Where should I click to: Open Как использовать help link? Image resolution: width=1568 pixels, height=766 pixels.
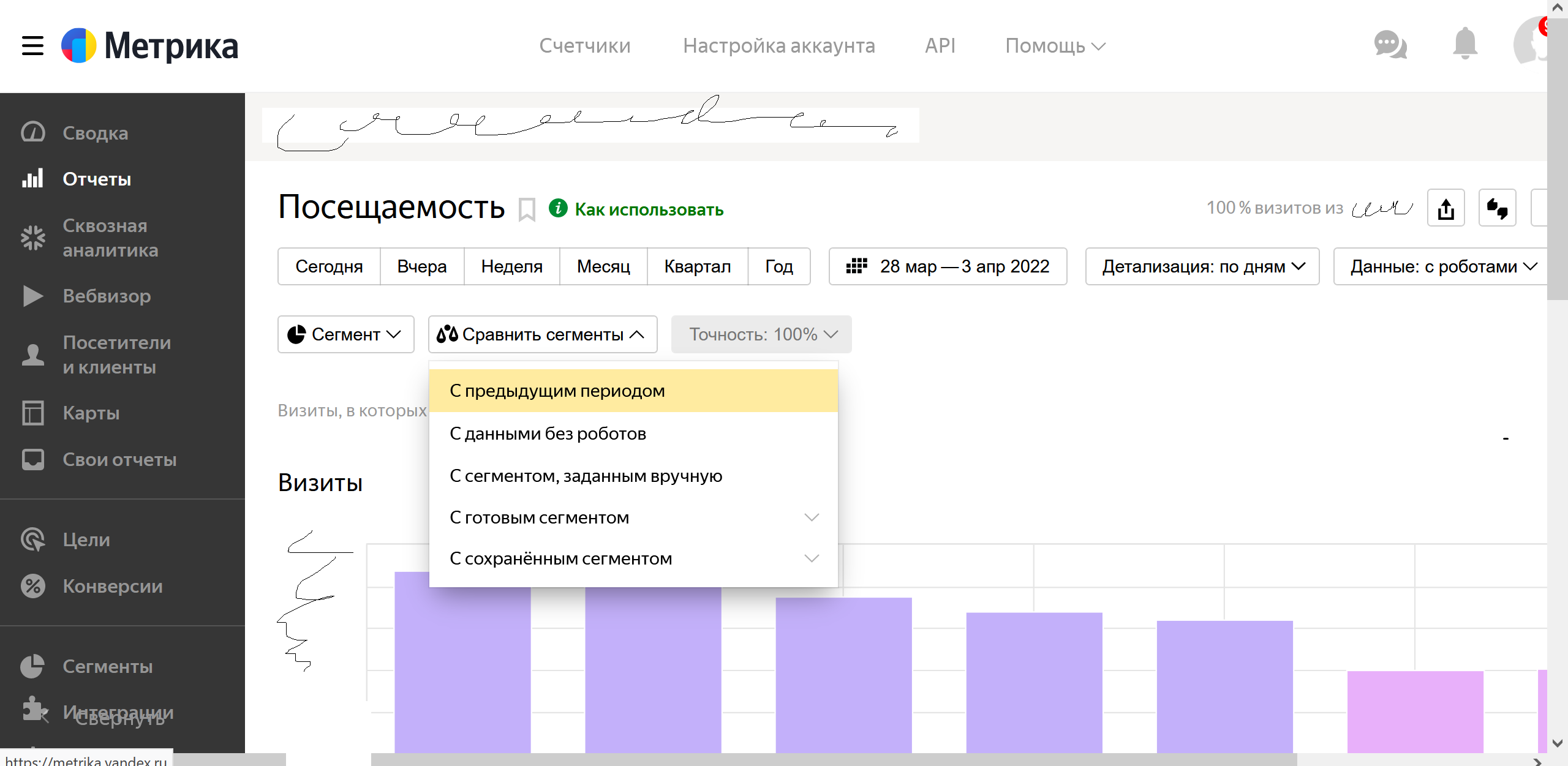pos(649,209)
